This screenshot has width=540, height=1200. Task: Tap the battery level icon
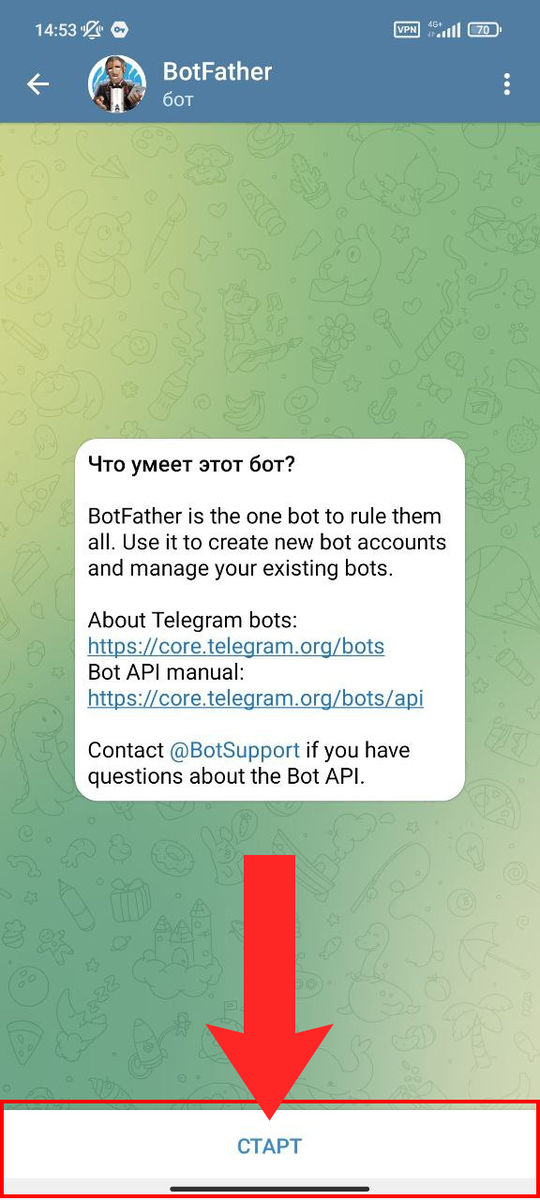click(x=483, y=30)
